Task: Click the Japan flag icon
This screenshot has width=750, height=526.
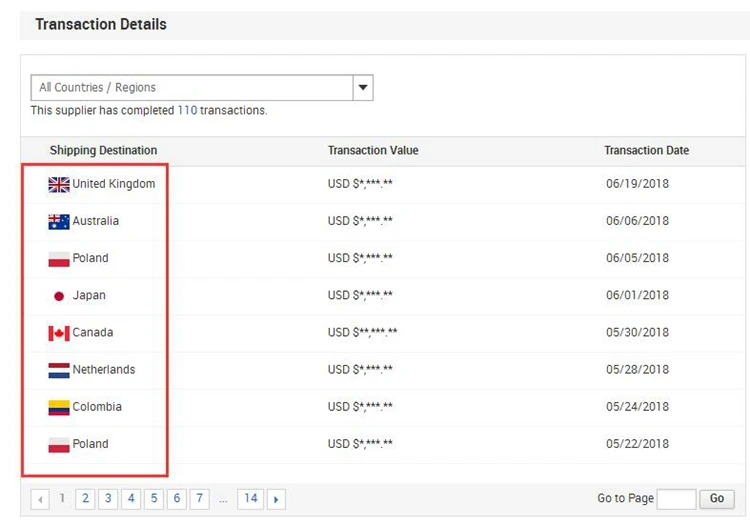Action: click(x=58, y=296)
